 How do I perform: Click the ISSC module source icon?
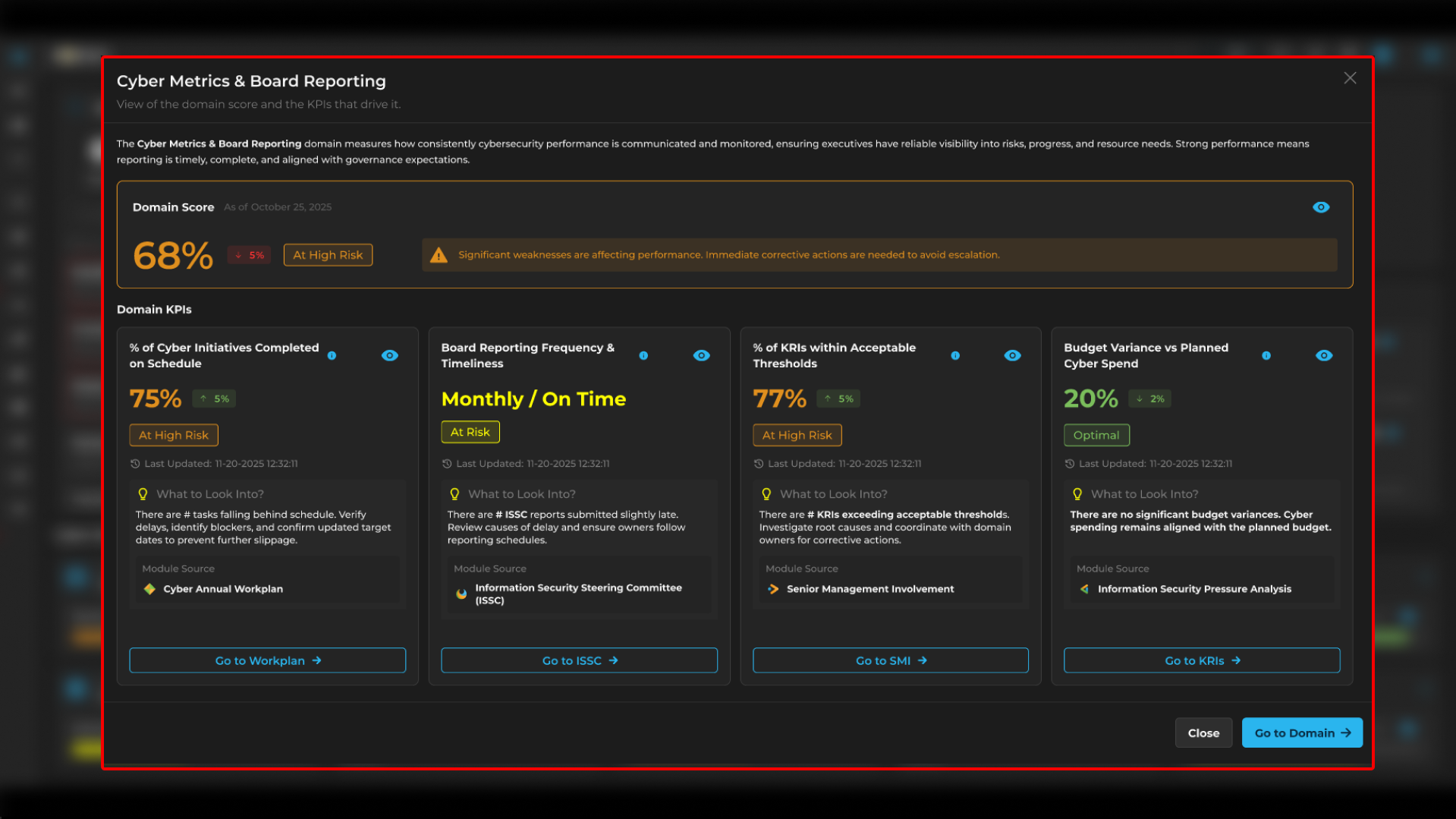point(461,594)
